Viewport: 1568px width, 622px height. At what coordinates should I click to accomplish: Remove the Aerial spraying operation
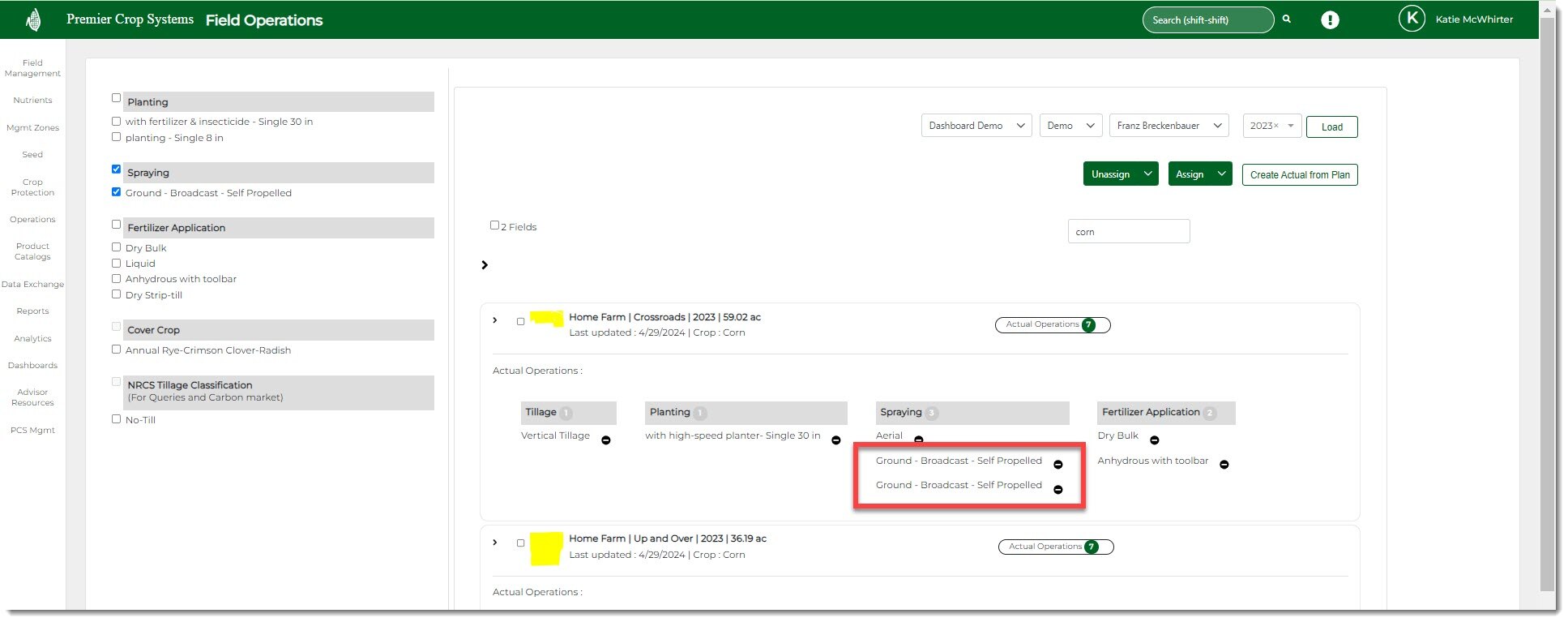click(x=919, y=440)
